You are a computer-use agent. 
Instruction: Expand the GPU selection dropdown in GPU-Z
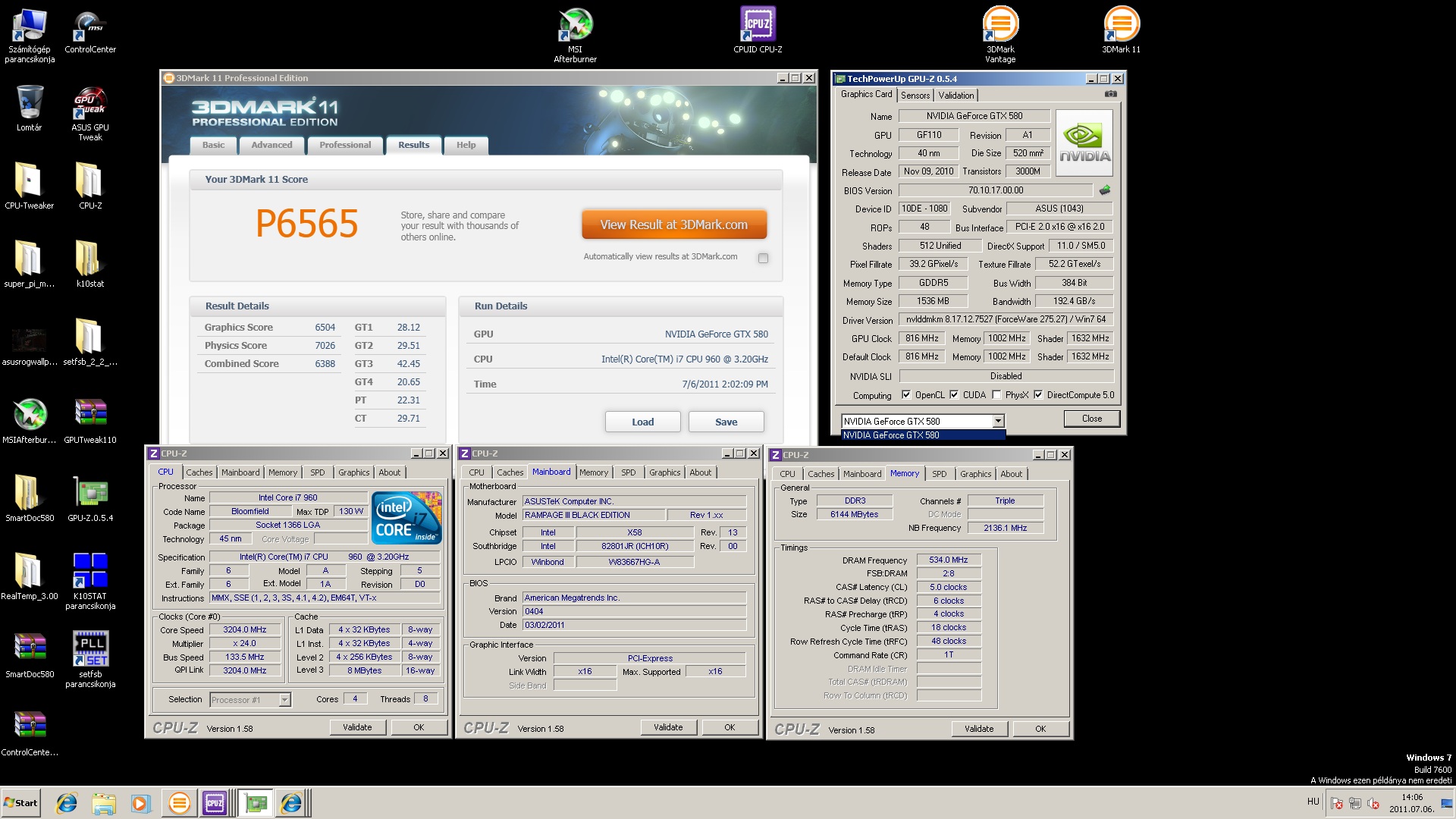[998, 421]
